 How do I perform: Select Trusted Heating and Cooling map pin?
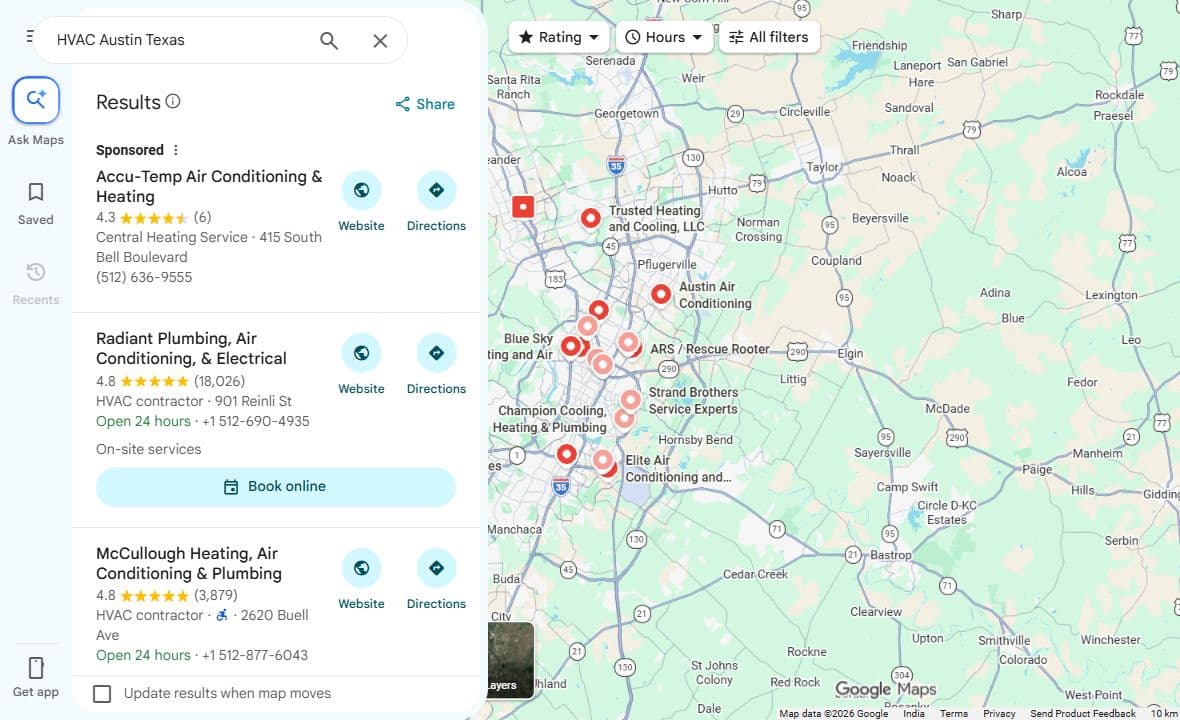pyautogui.click(x=591, y=218)
